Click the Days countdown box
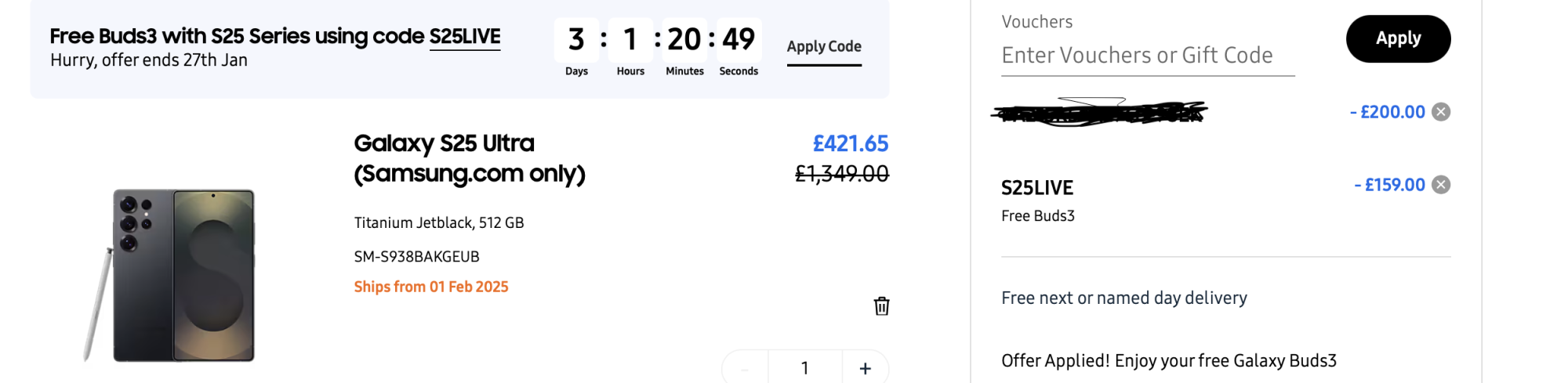The width and height of the screenshot is (1568, 383). pyautogui.click(x=576, y=39)
